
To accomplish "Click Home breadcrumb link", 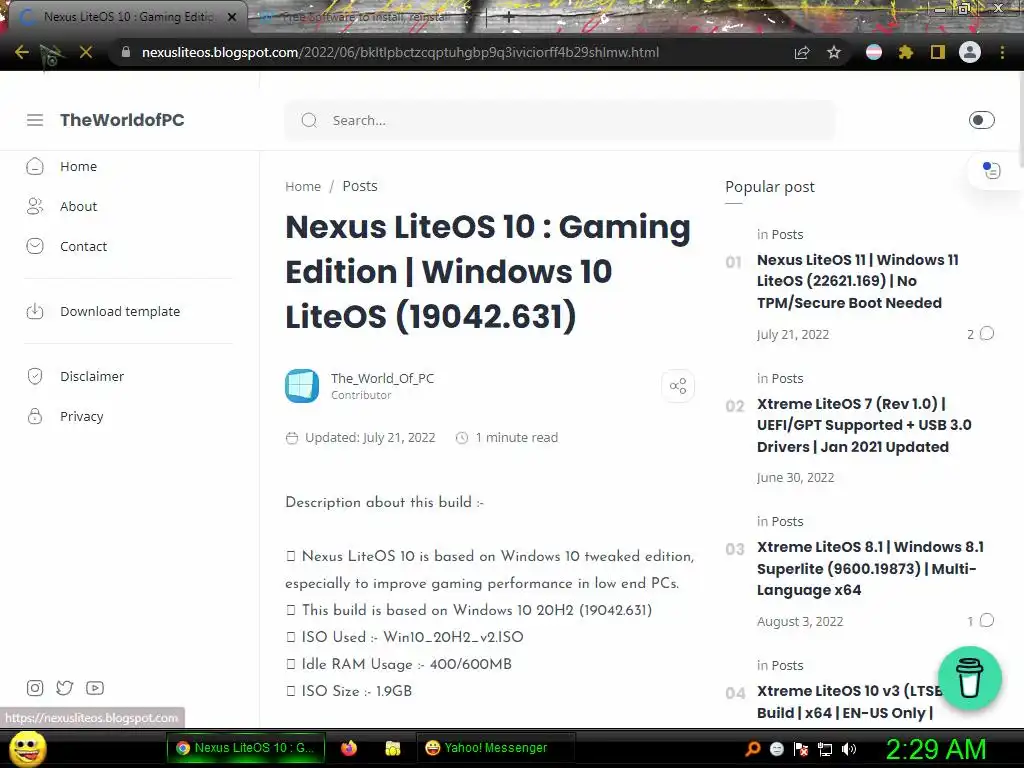I will (303, 187).
